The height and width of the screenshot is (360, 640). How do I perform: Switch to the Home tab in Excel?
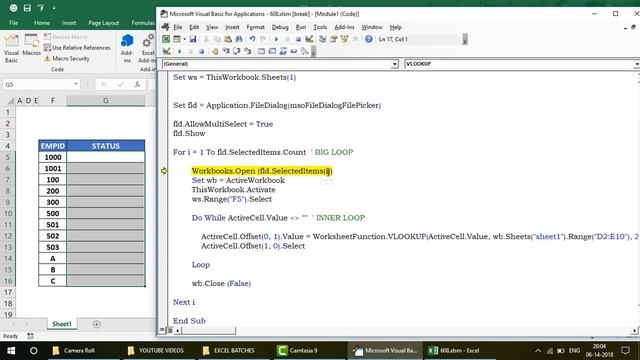(42, 23)
